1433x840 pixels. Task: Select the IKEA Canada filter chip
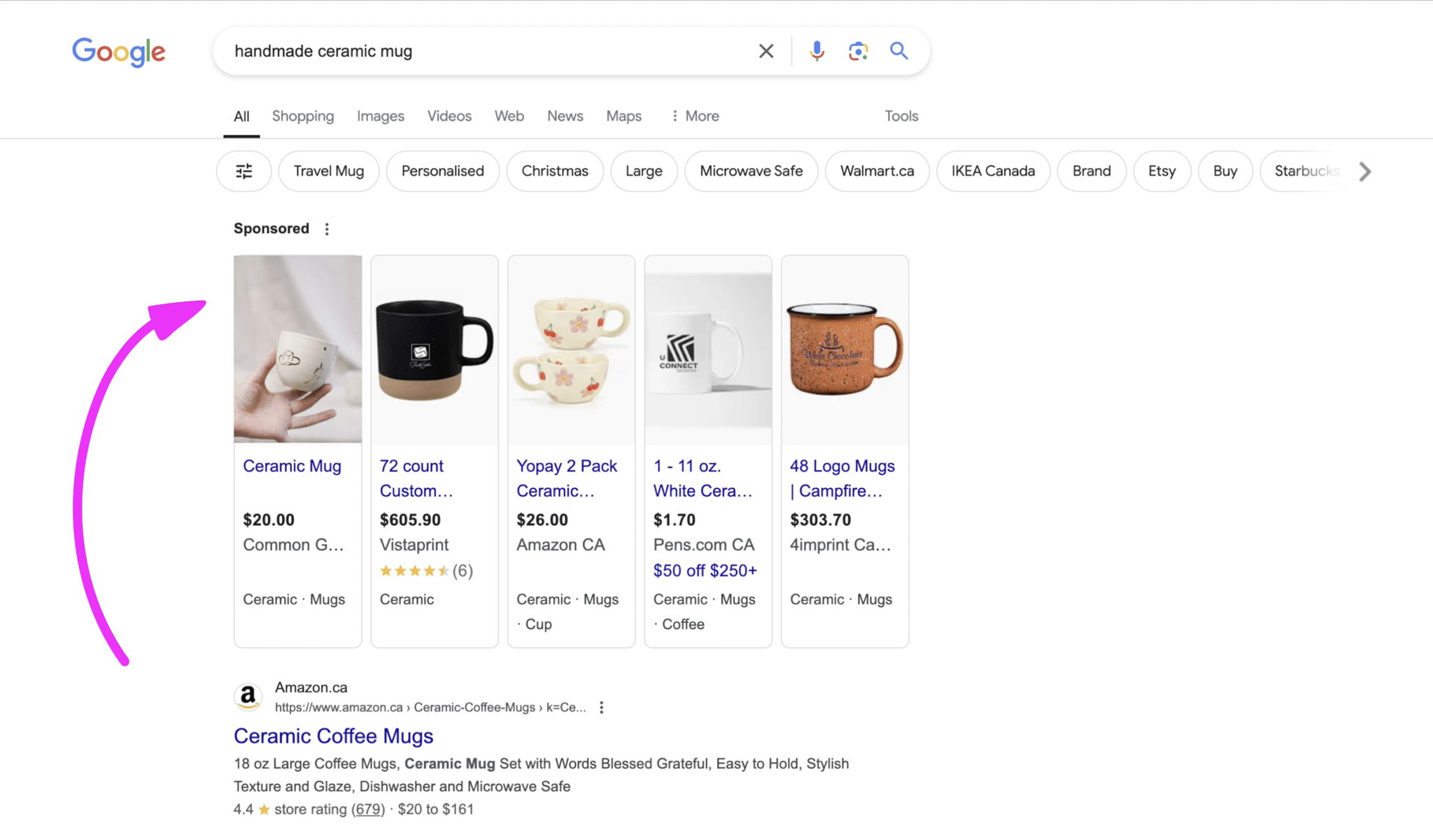pyautogui.click(x=994, y=171)
